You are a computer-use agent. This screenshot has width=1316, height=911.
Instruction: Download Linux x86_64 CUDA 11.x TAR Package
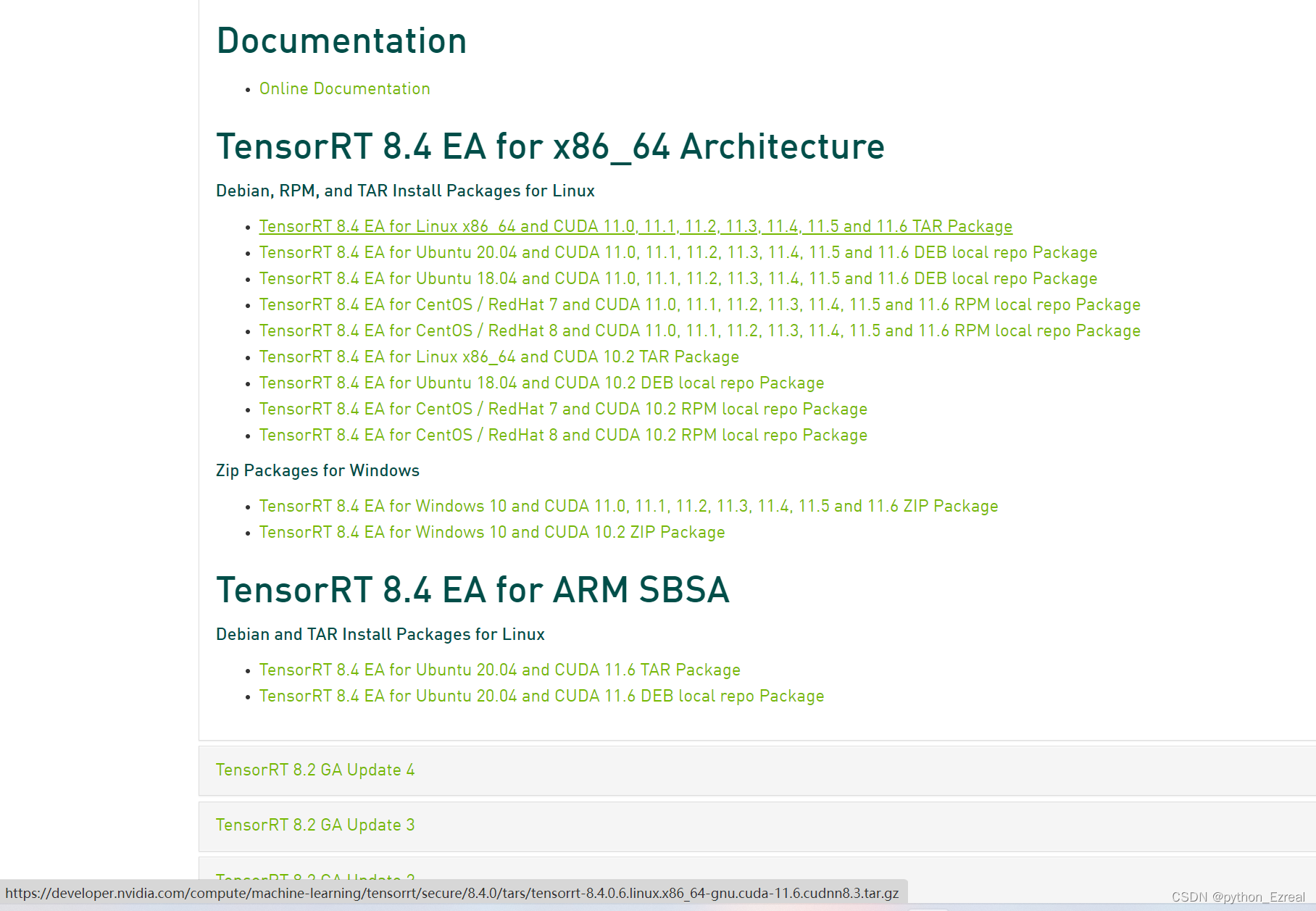tap(636, 226)
